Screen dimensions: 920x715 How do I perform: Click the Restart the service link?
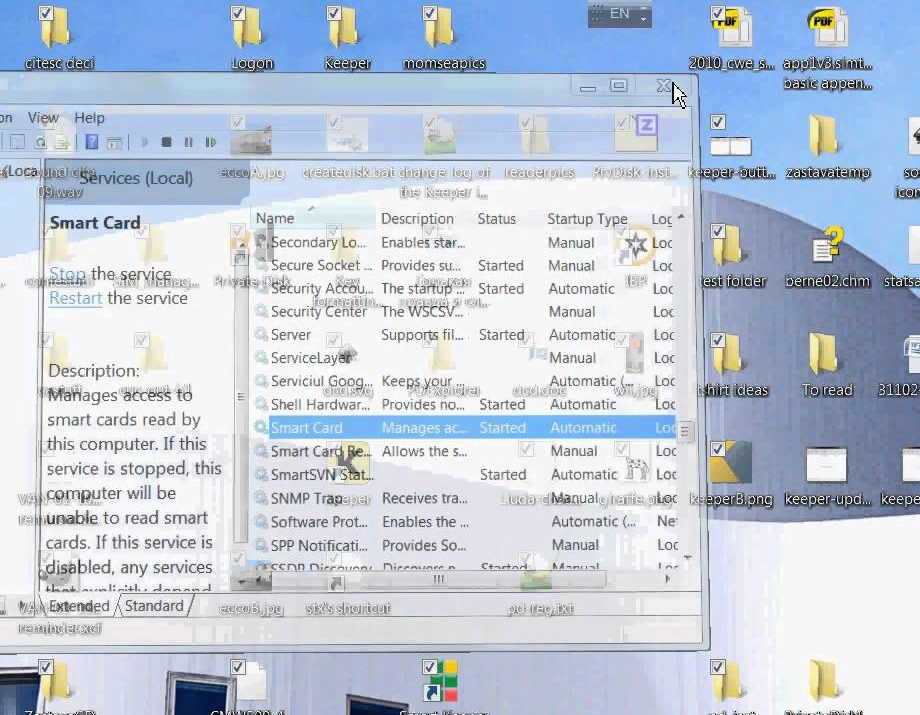(76, 298)
